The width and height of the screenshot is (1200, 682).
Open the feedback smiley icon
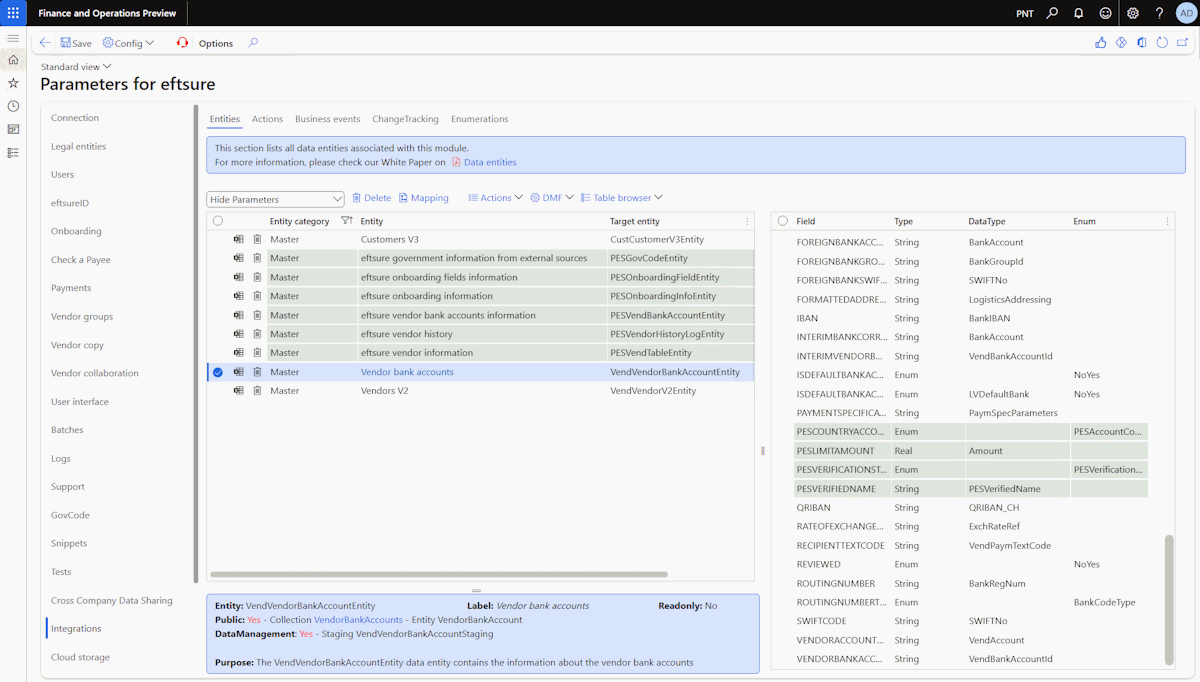1106,13
